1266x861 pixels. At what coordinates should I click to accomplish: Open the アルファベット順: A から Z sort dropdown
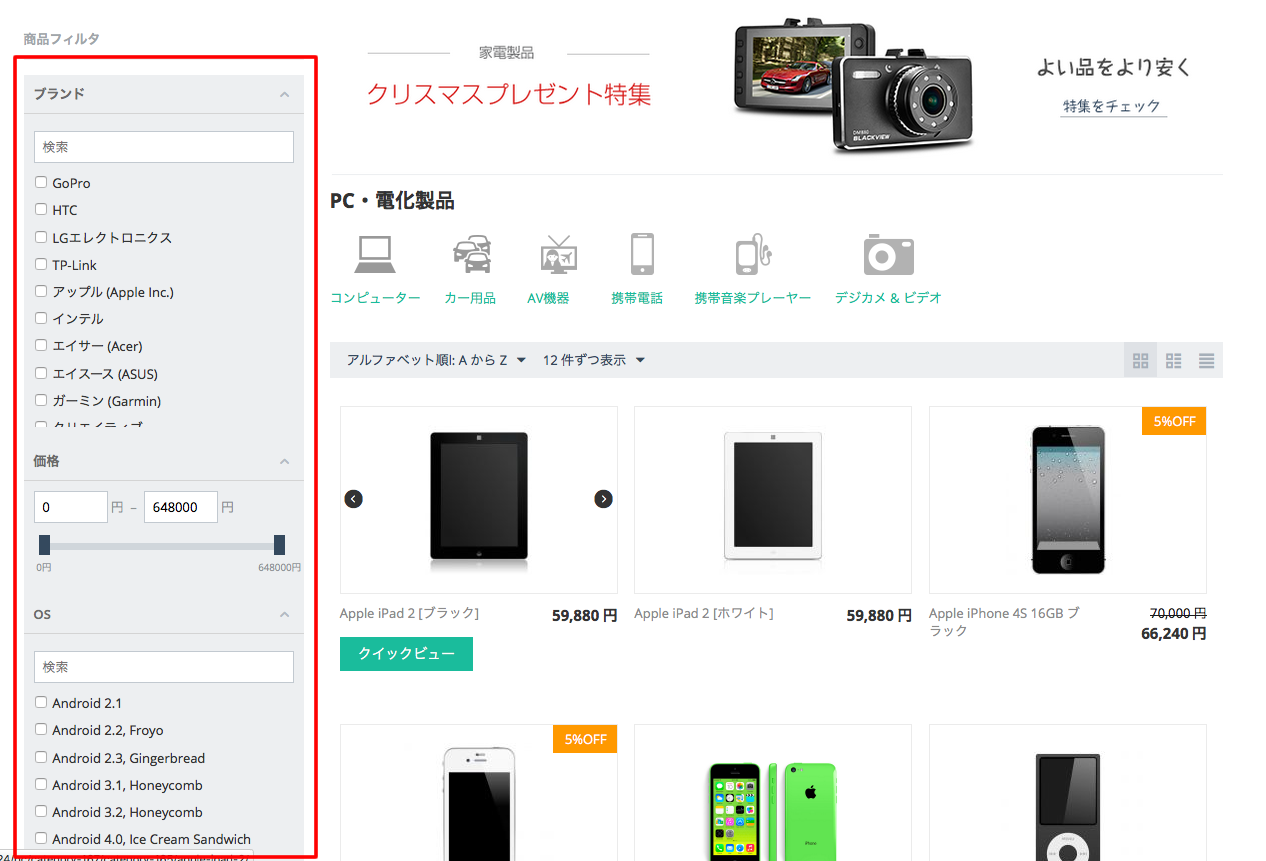pyautogui.click(x=436, y=360)
